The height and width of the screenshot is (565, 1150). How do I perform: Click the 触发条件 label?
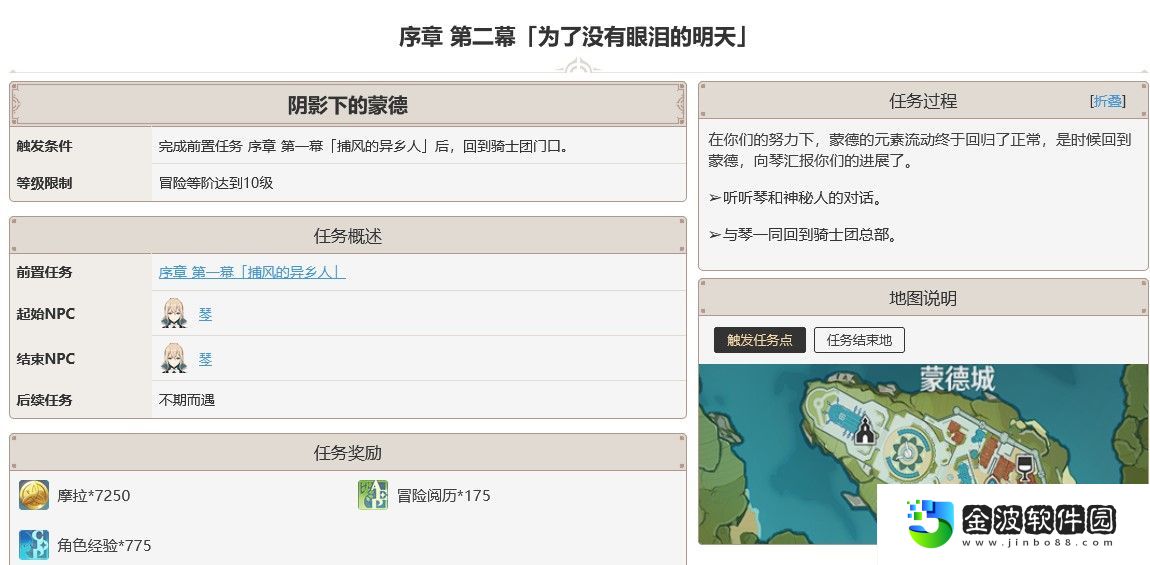point(44,146)
